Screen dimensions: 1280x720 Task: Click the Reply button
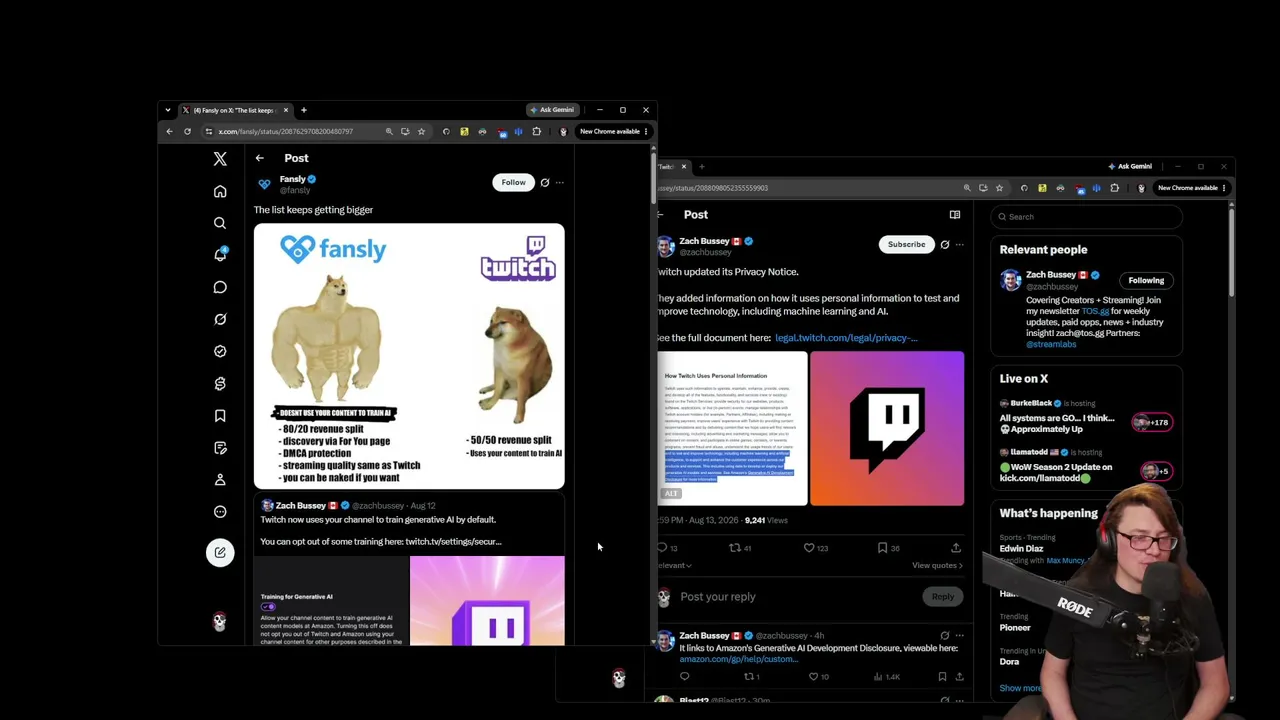pos(943,597)
